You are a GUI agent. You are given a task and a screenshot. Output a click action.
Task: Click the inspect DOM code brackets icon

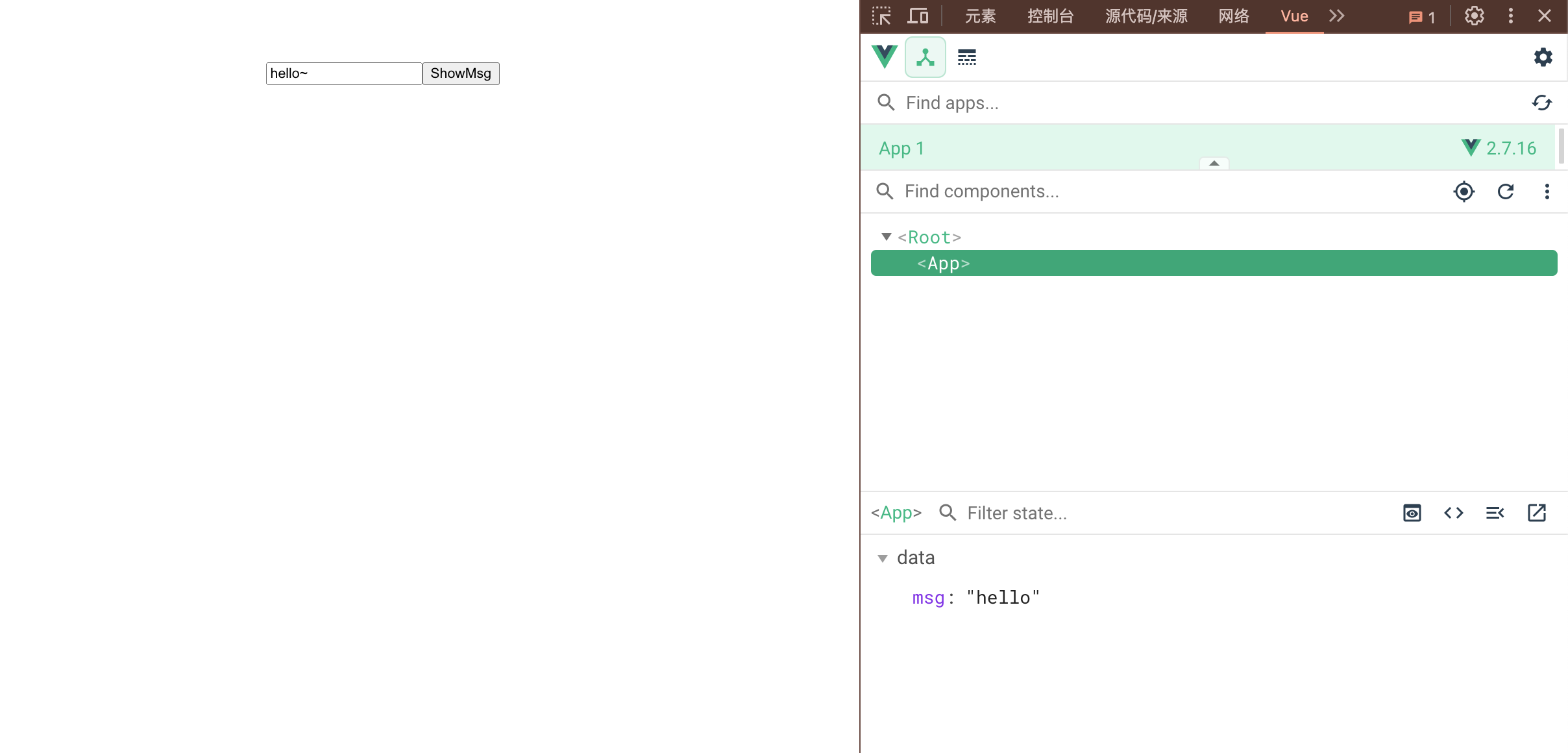1453,513
